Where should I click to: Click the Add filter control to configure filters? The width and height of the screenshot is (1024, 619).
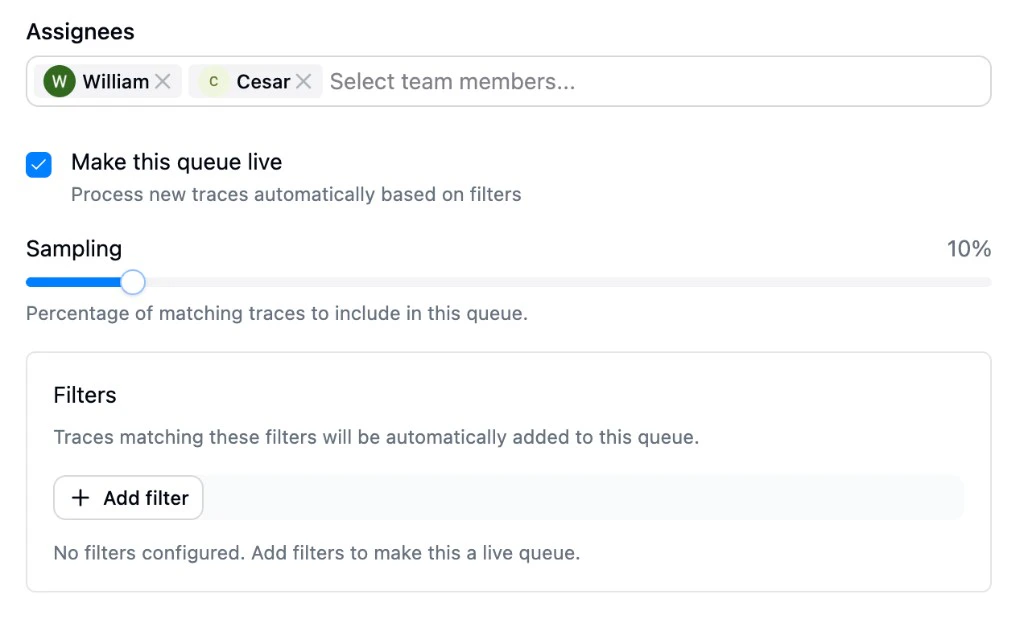click(x=128, y=497)
